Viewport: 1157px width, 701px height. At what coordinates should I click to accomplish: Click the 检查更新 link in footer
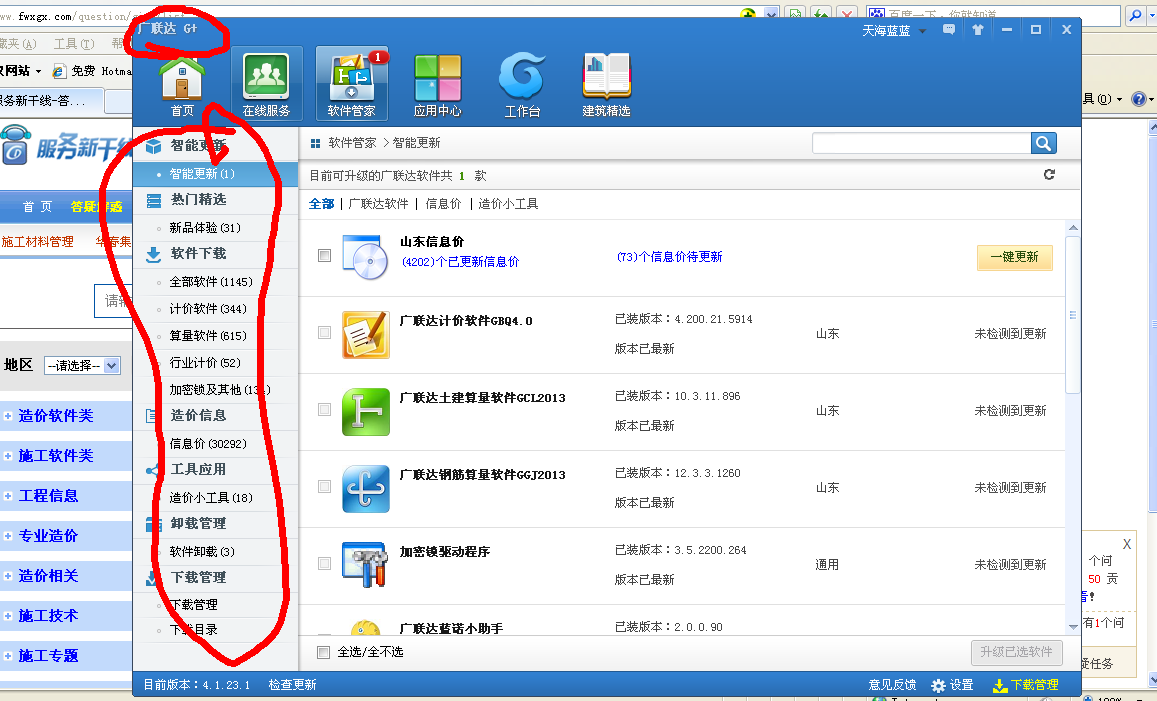[x=292, y=685]
